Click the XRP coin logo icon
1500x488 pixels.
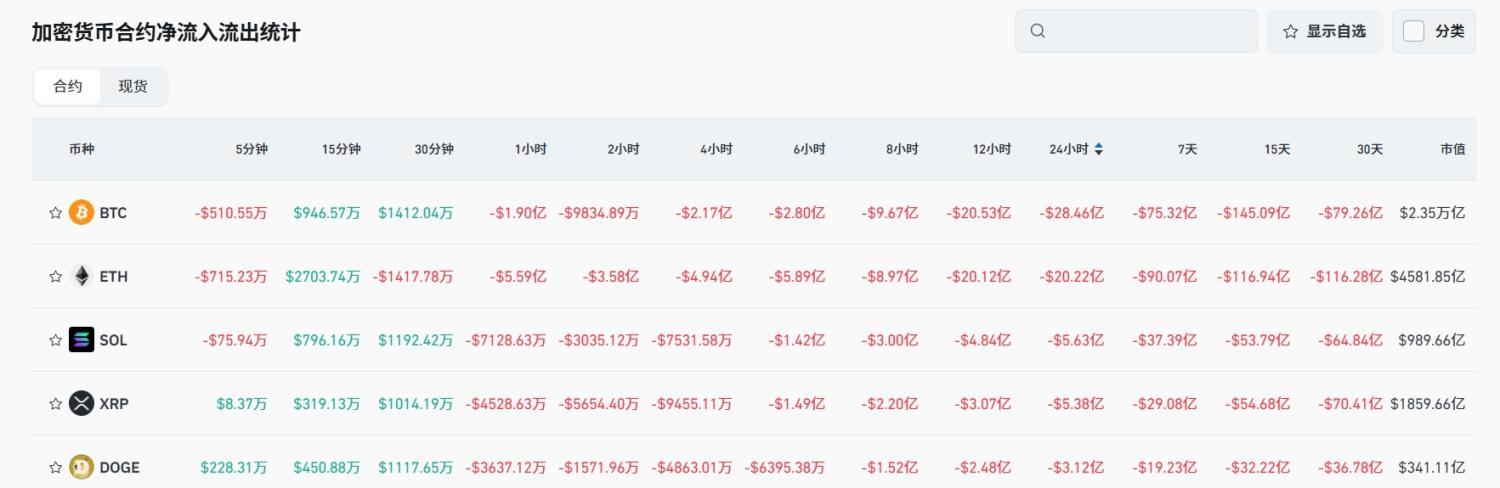81,404
